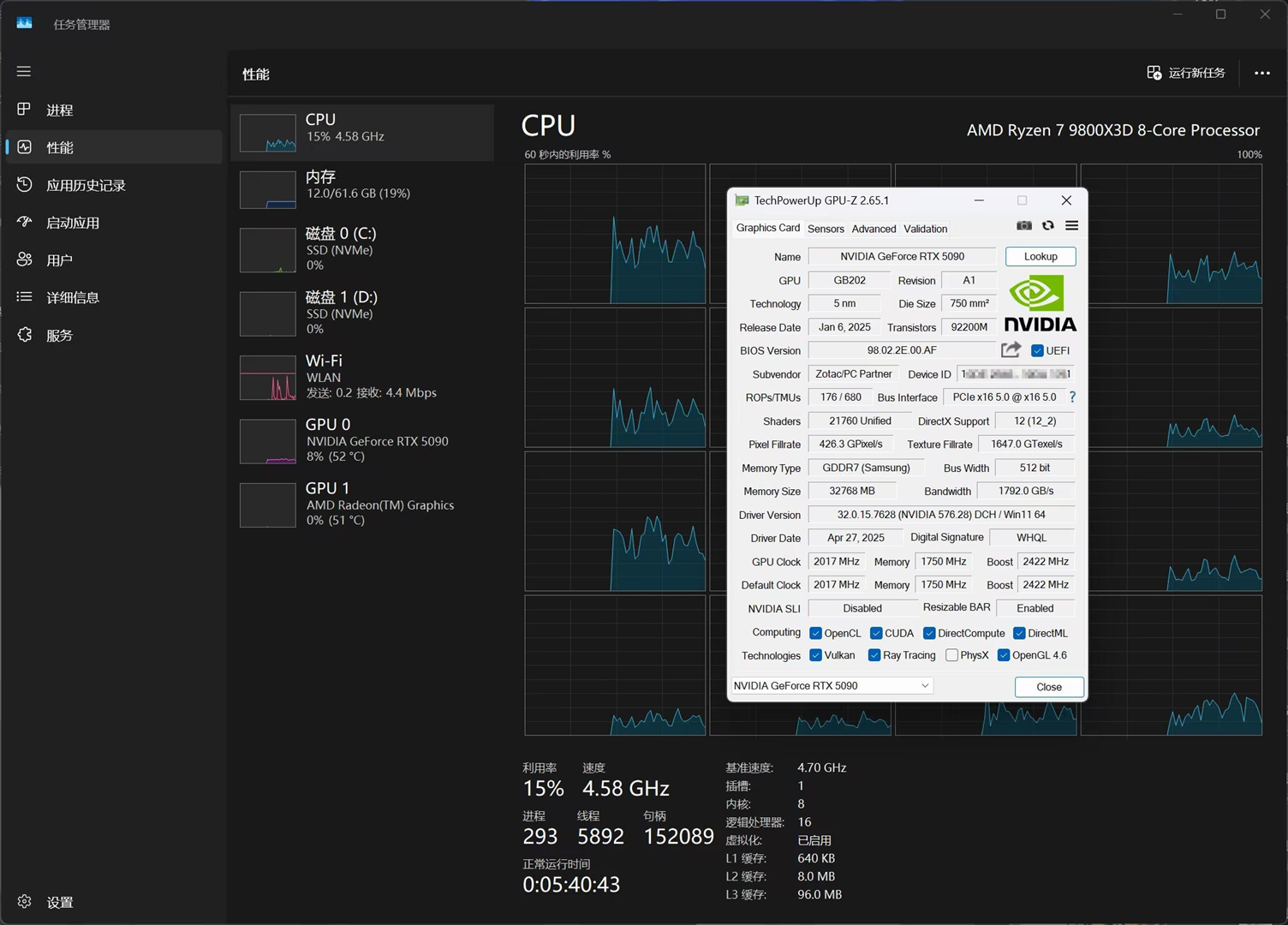
Task: Select App history (应用历史记录) label
Action: point(86,185)
